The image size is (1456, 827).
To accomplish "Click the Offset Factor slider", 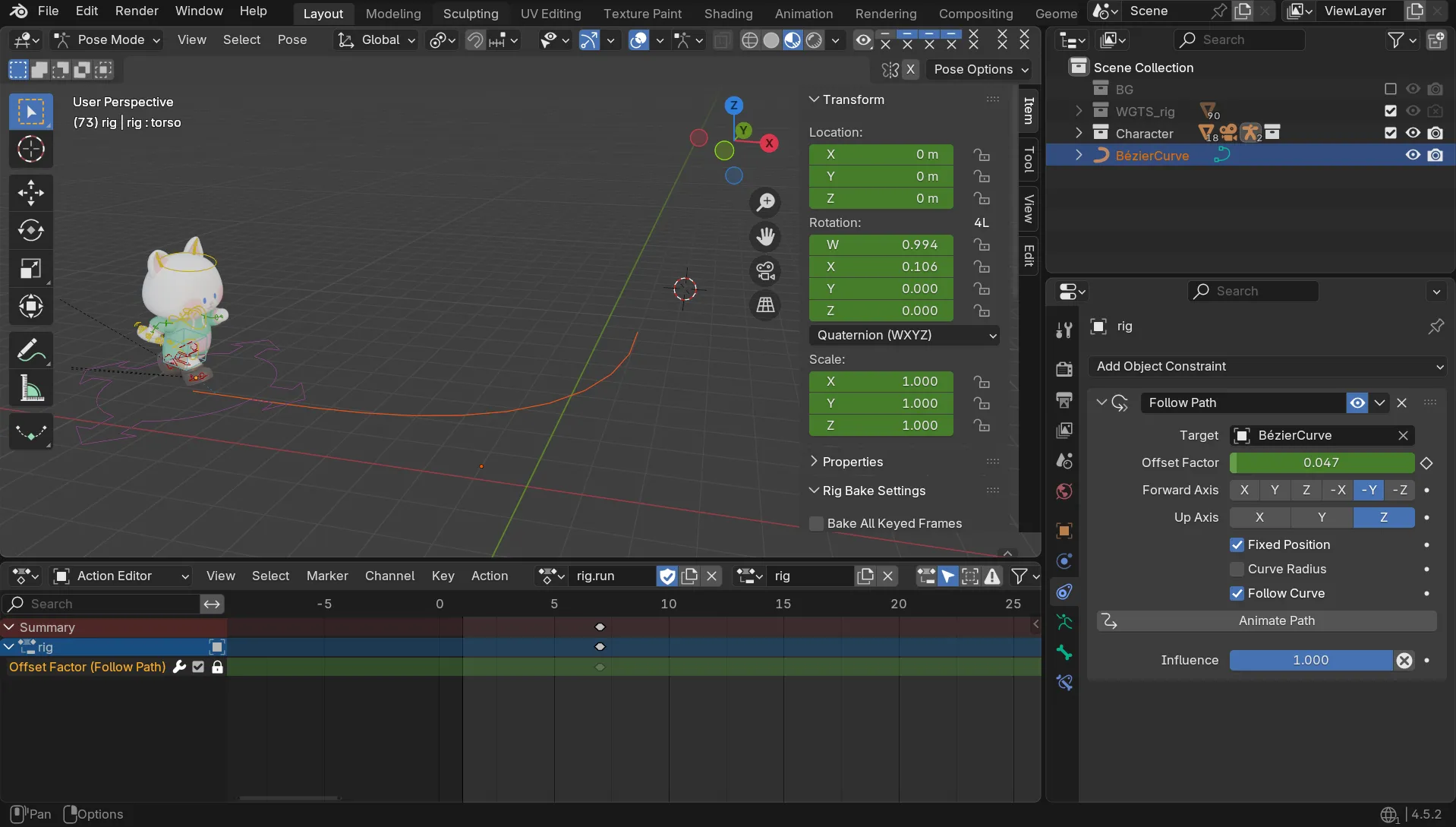I will pyautogui.click(x=1321, y=463).
